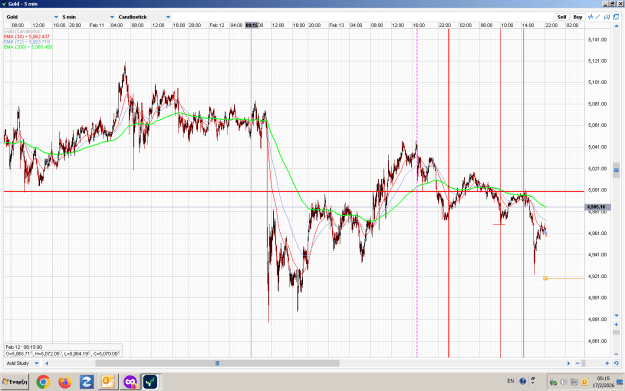
Task: Open the 5 min timeframe dropdown
Action: click(88, 17)
